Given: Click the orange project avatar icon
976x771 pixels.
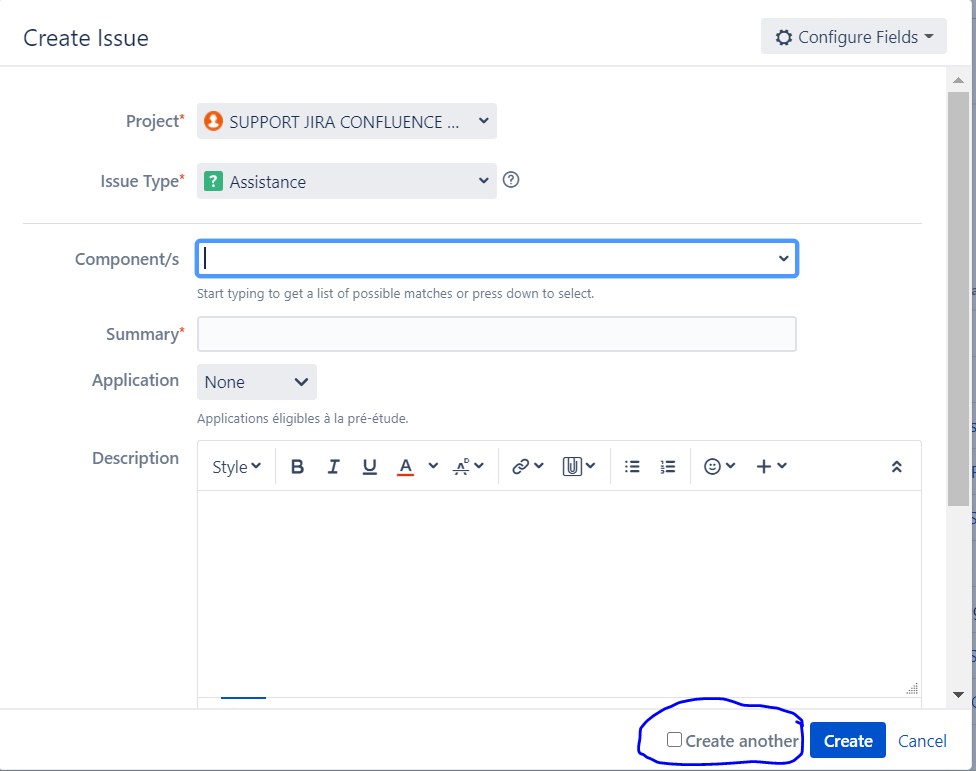Looking at the screenshot, I should point(214,121).
